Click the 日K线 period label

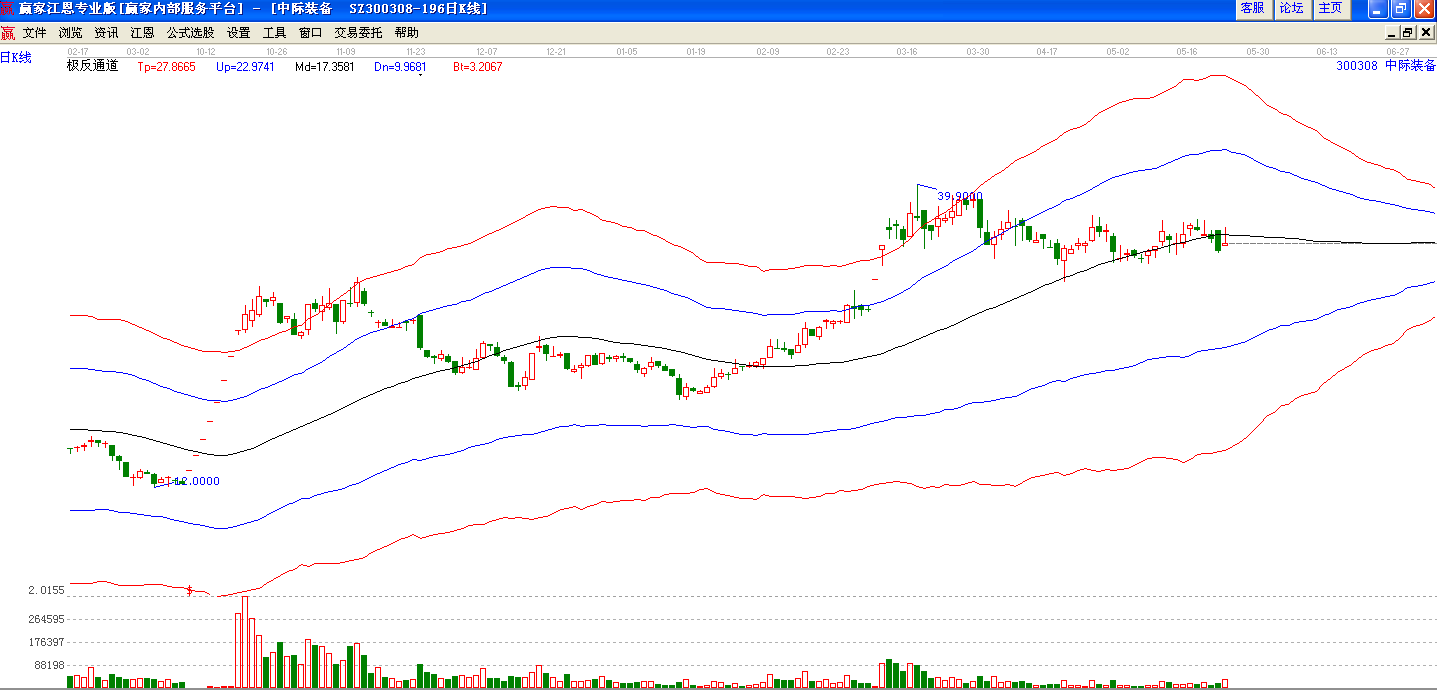[16, 58]
